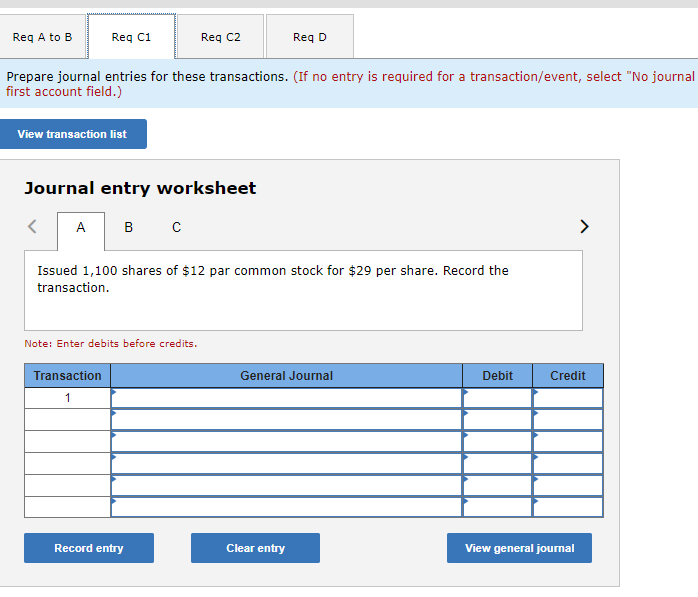Open worksheet tab C

click(177, 227)
